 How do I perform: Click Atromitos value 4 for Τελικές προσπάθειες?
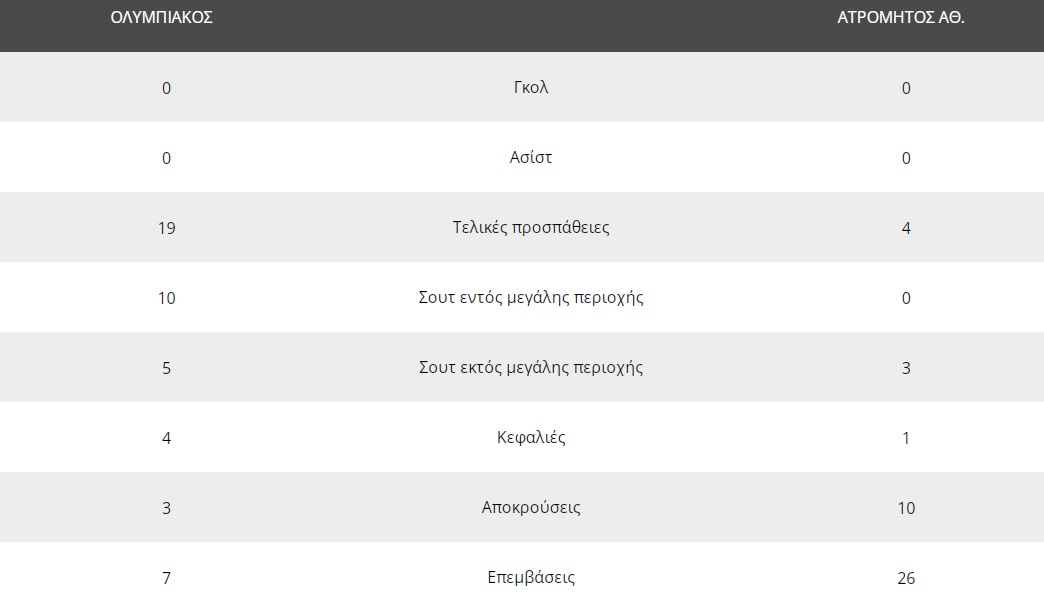pyautogui.click(x=906, y=228)
